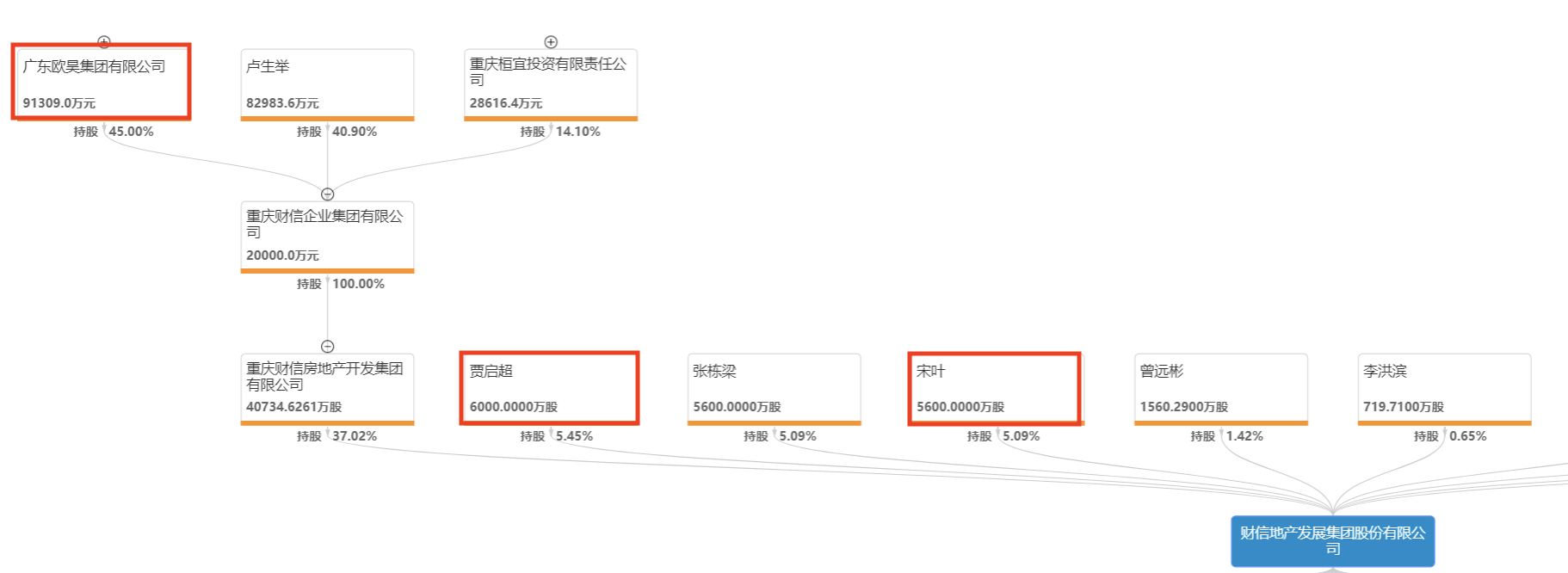This screenshot has width=1568, height=573.
Task: Click the 45.00% holding label
Action: tap(131, 132)
